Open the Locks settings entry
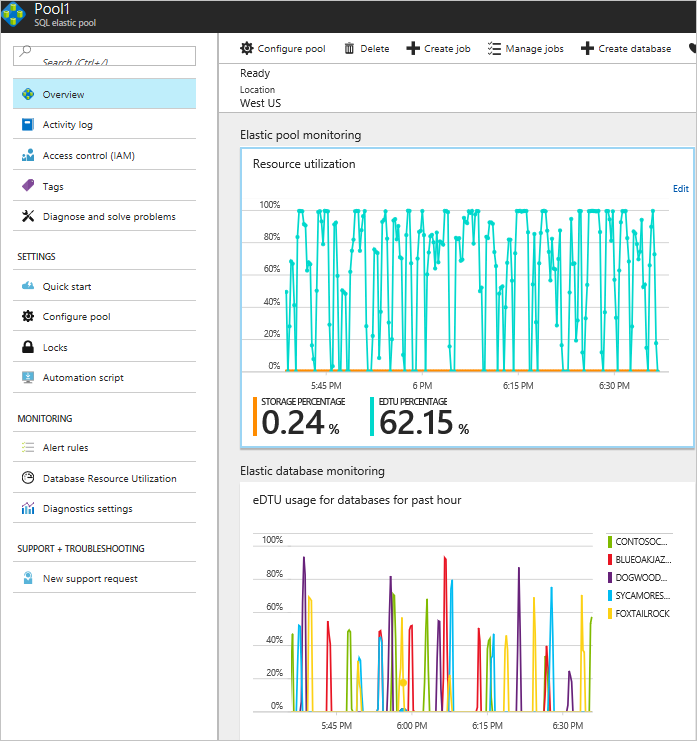The width and height of the screenshot is (697, 741). [104, 347]
